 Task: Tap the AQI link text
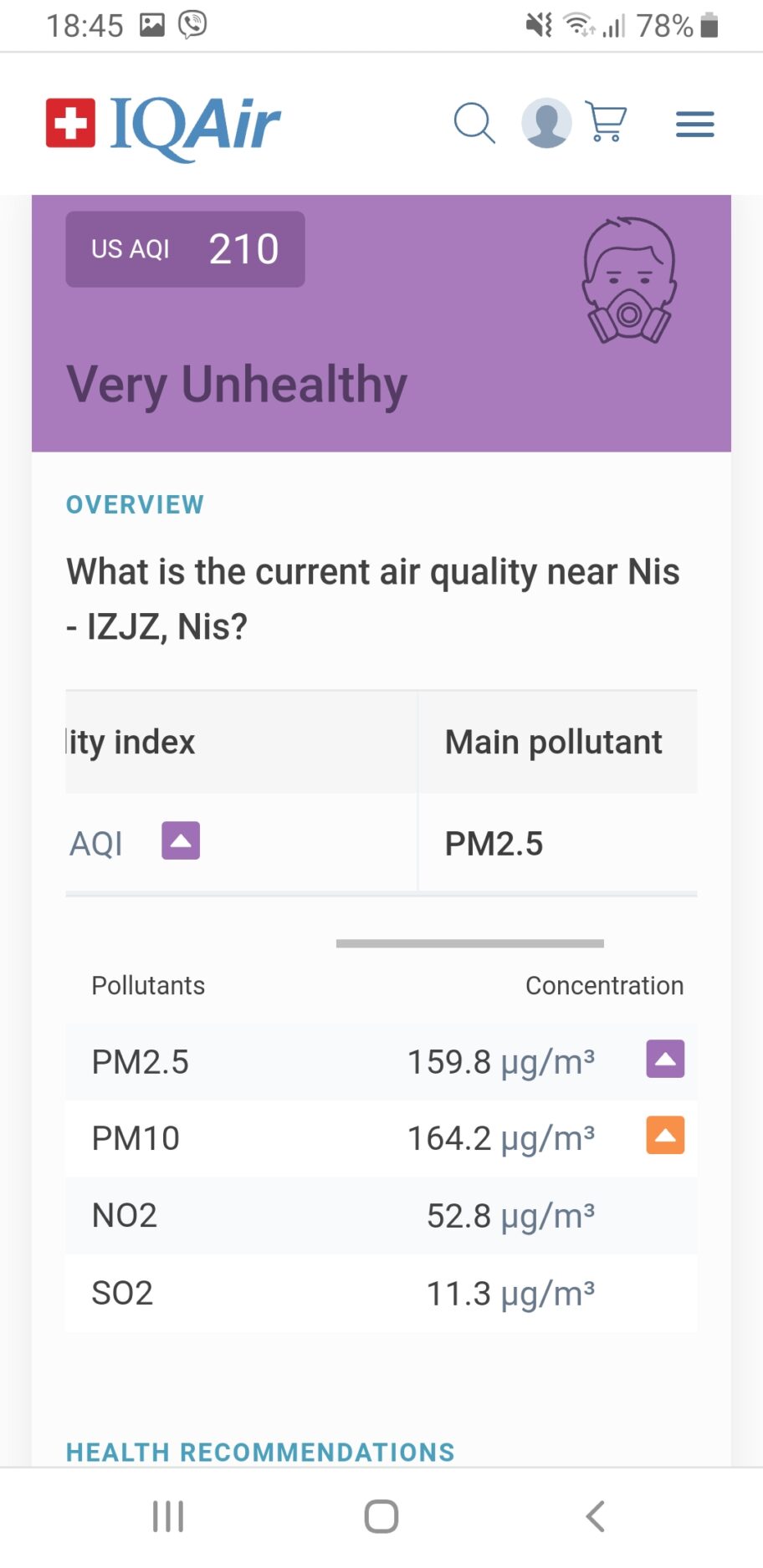coord(96,843)
